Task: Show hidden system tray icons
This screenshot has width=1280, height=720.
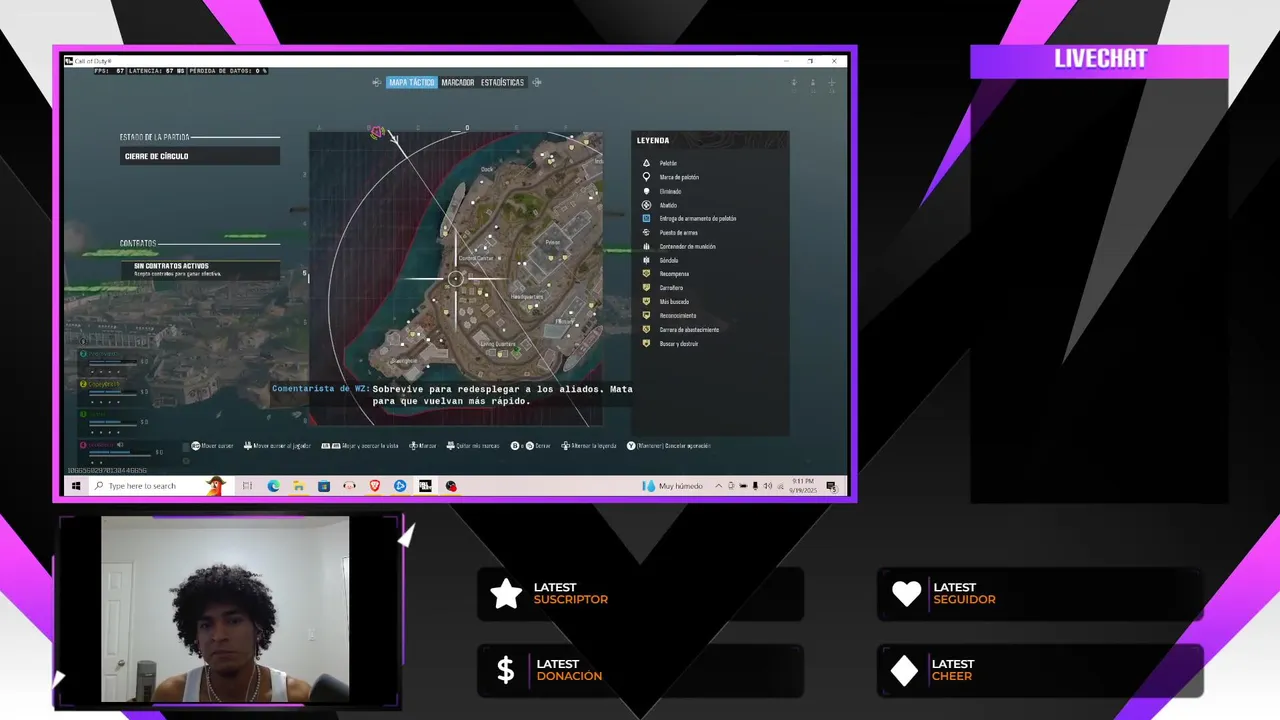Action: point(717,486)
